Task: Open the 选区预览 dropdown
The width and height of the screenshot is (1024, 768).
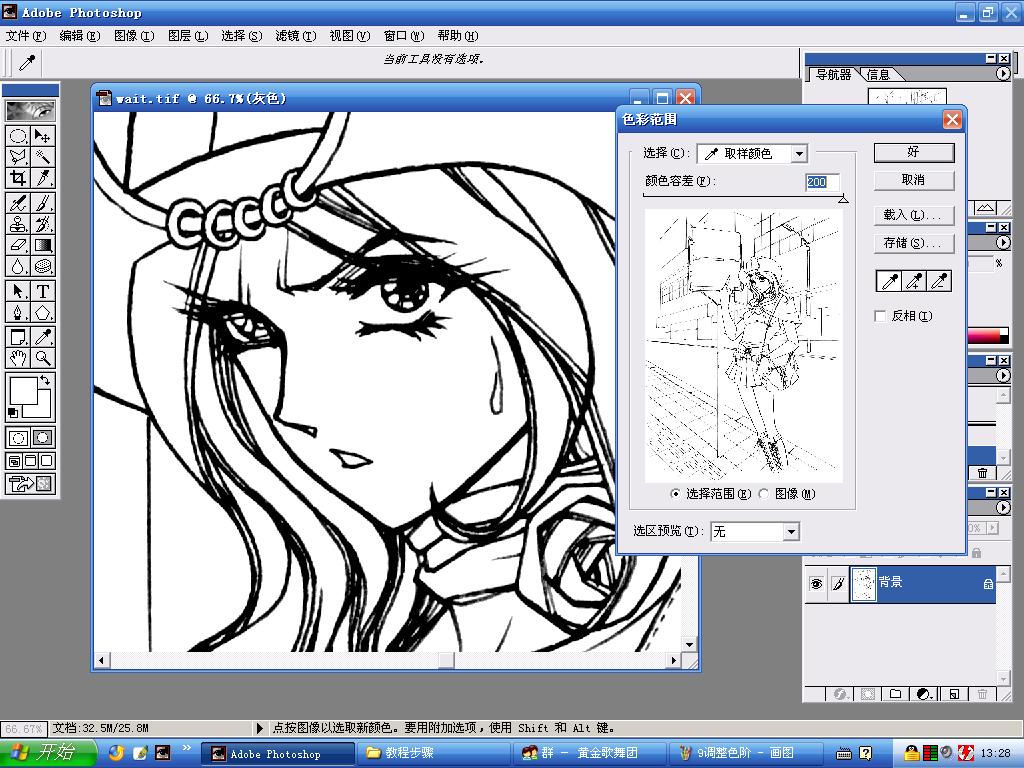Action: click(x=791, y=532)
